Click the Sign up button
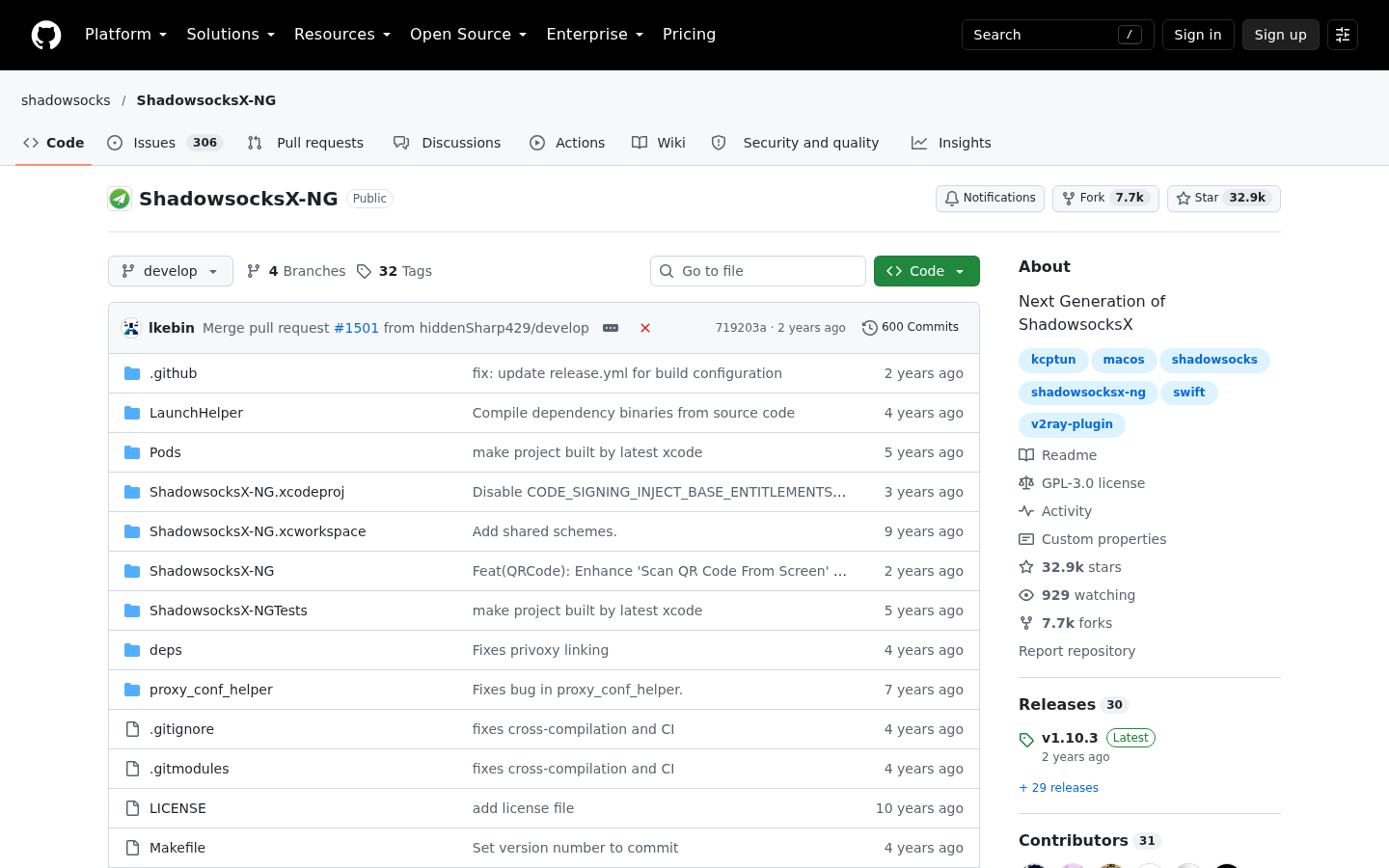 coord(1281,35)
